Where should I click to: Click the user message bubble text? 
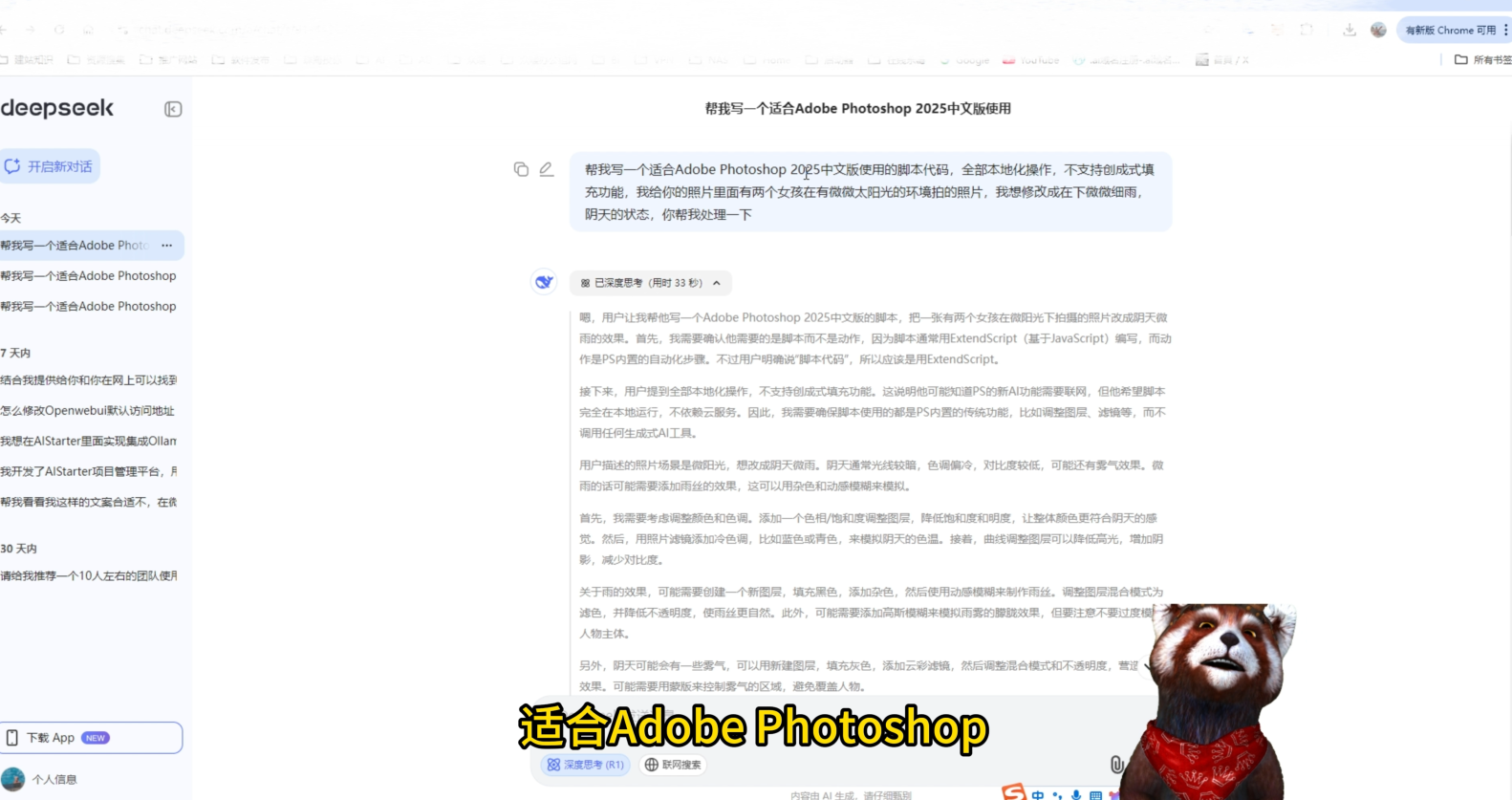coord(871,192)
